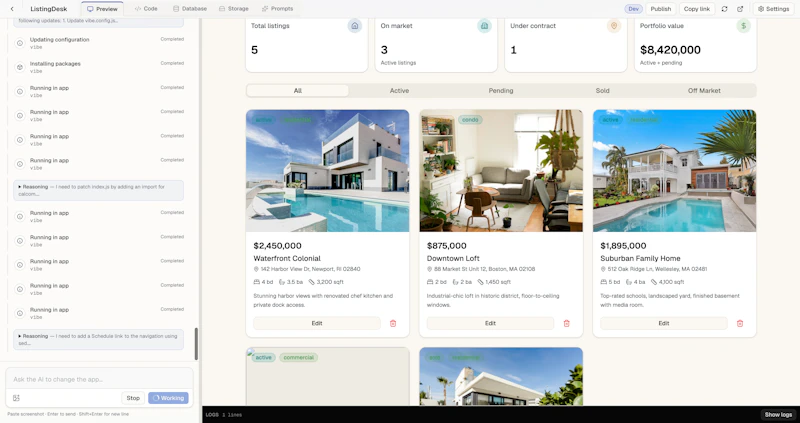The height and width of the screenshot is (423, 800).
Task: Filter listings by Off Market
Action: [704, 91]
